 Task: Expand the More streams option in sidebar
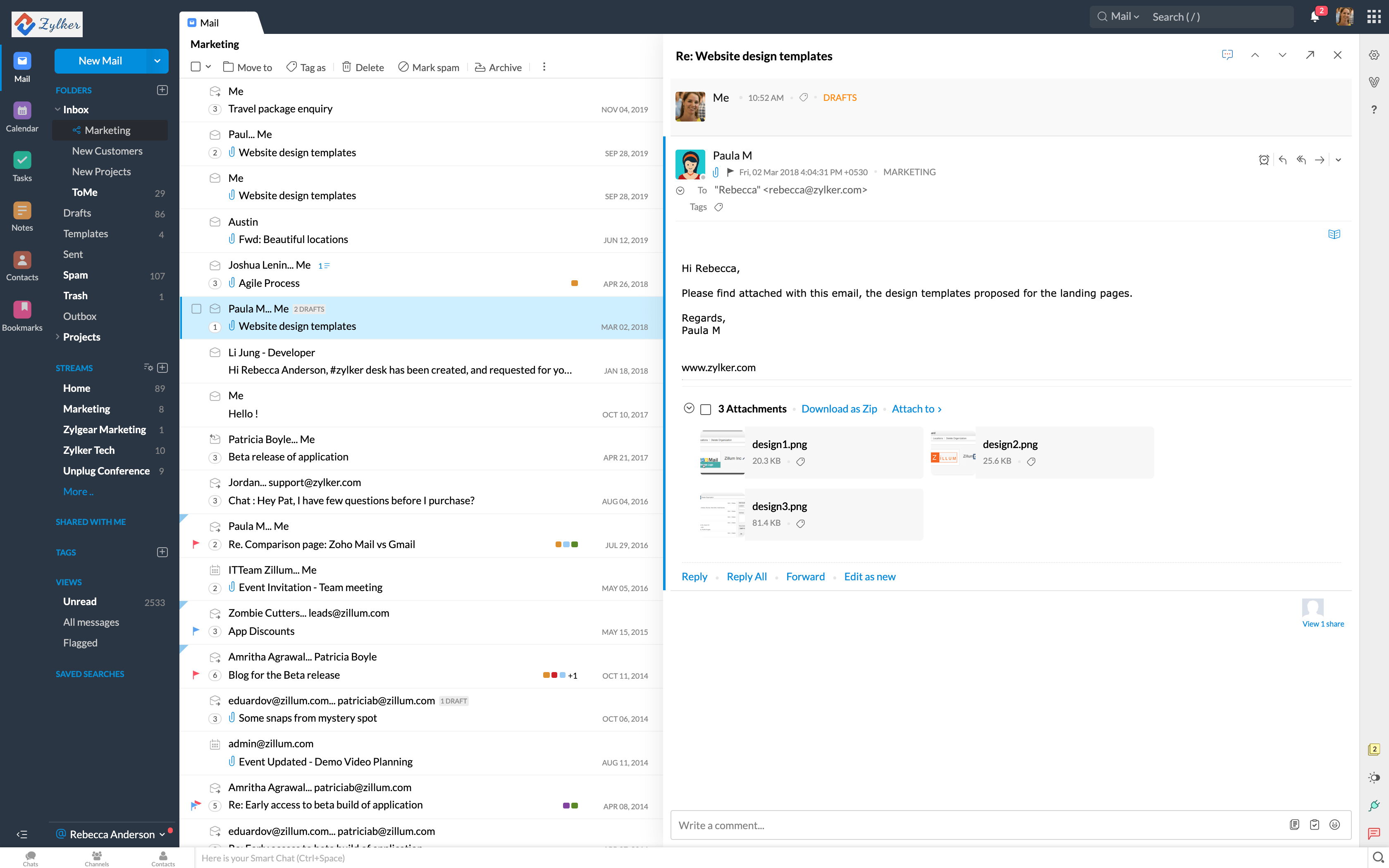tap(78, 491)
